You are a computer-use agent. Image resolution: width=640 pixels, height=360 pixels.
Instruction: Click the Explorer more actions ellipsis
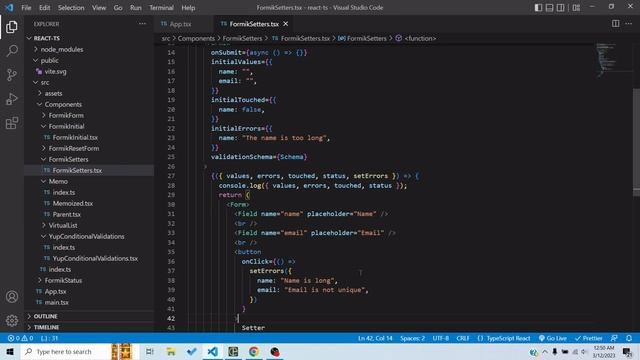tap(142, 24)
